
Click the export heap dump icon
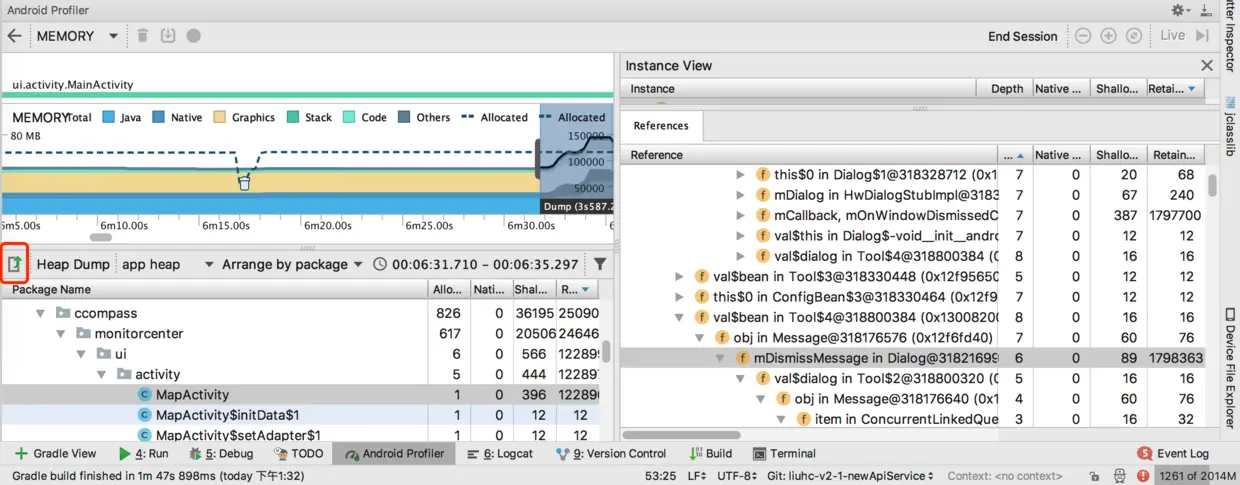(15, 265)
